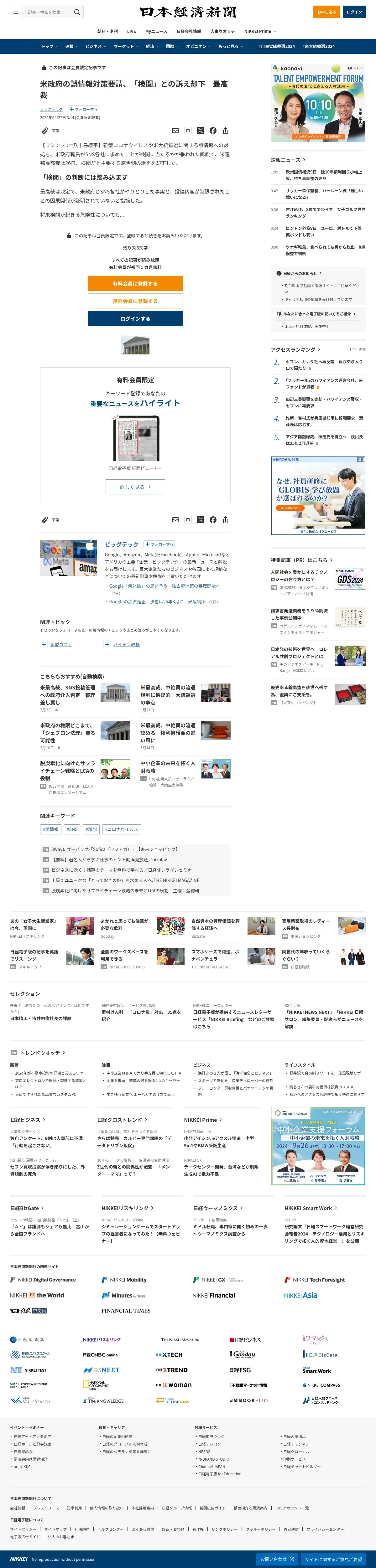The height and width of the screenshot is (1568, 376).
Task: Expand the ビジネス navigation dropdown
Action: tap(96, 46)
